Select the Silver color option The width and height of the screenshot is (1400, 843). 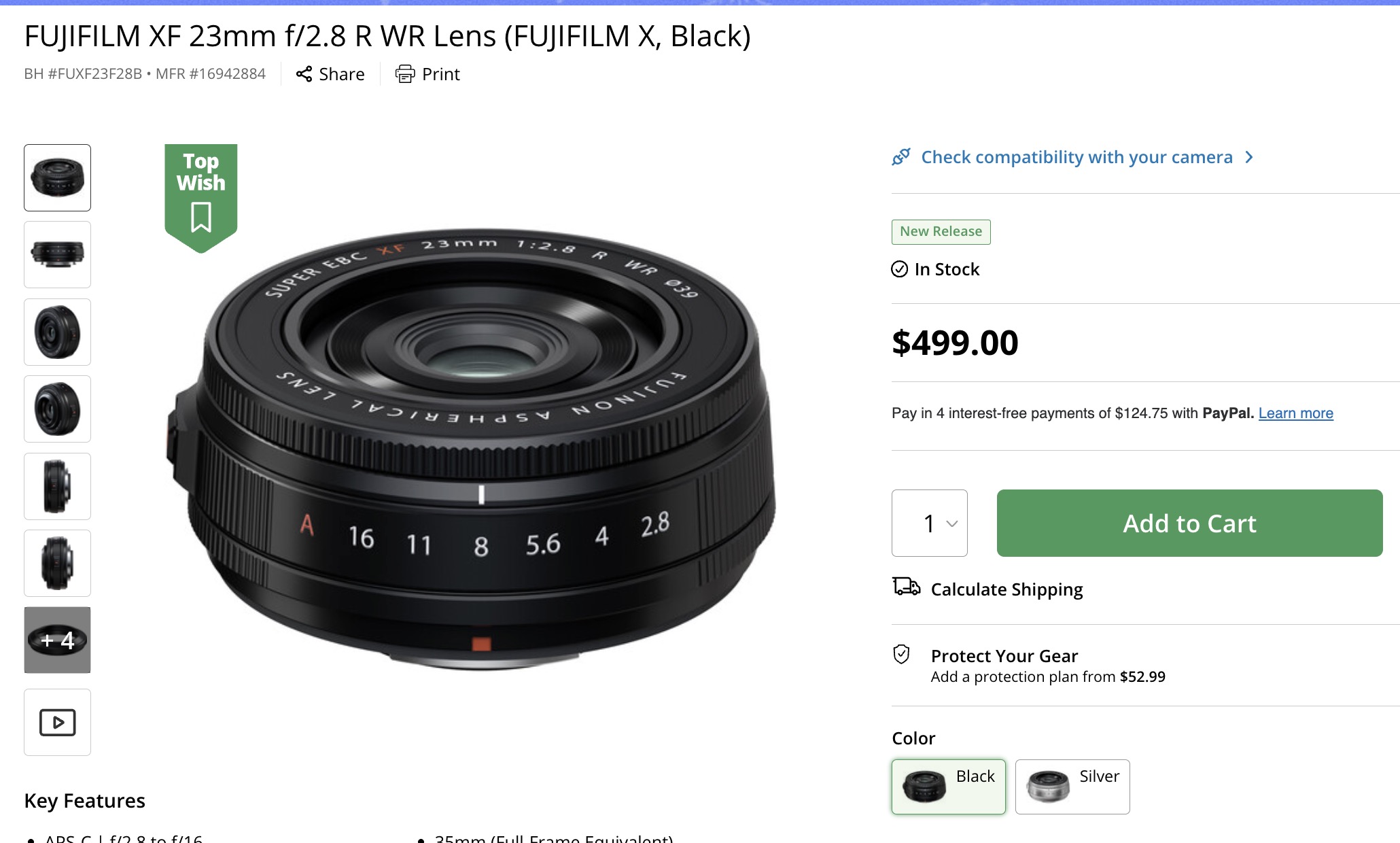click(1072, 787)
